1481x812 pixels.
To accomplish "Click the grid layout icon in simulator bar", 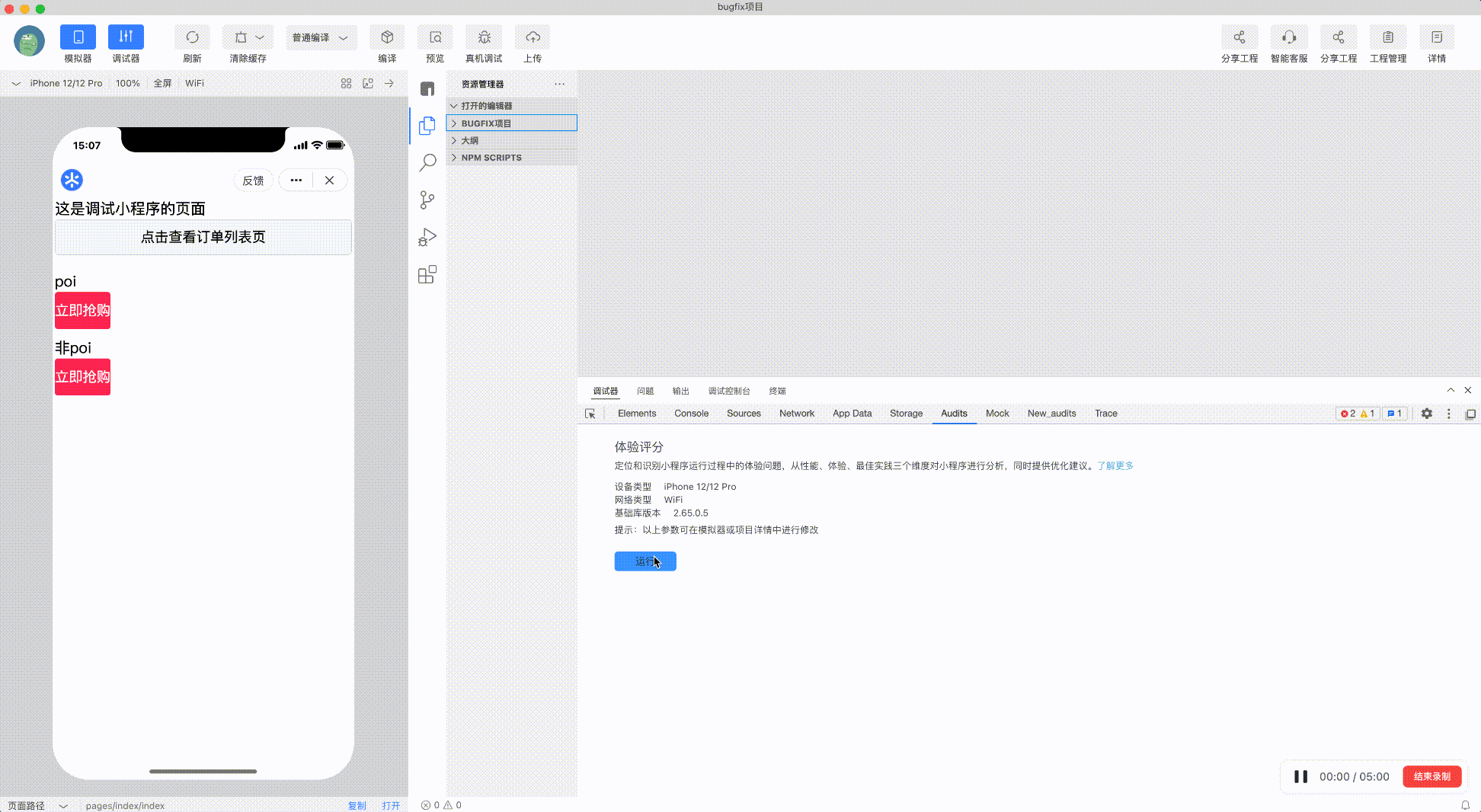I will [347, 83].
